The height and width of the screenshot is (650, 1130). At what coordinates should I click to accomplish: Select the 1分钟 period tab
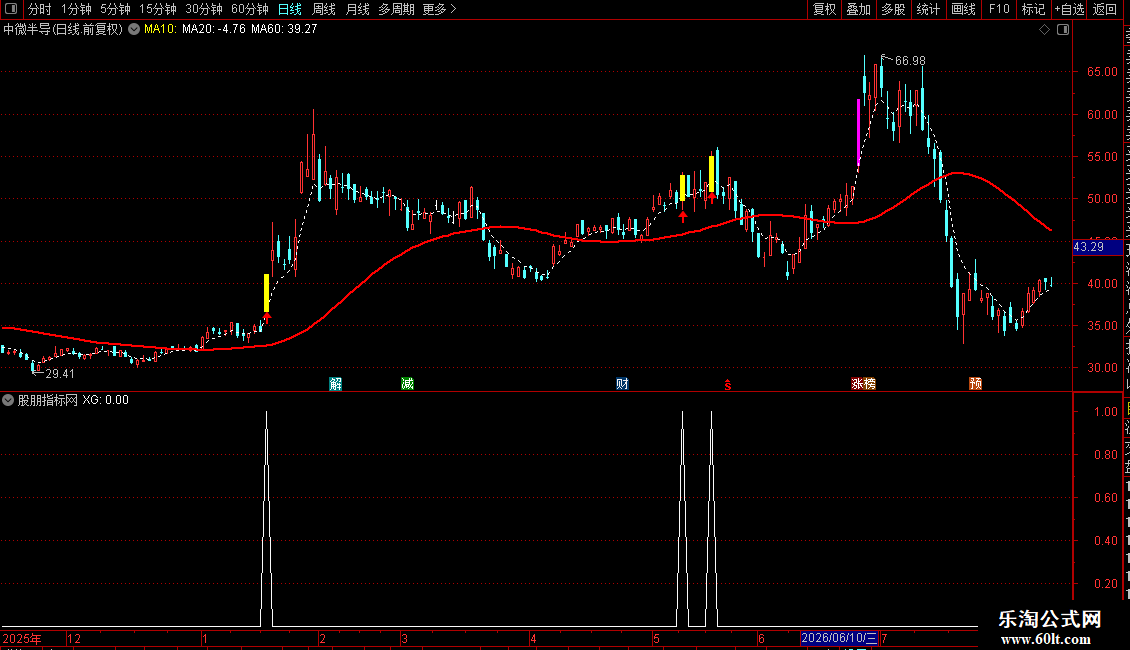[76, 9]
